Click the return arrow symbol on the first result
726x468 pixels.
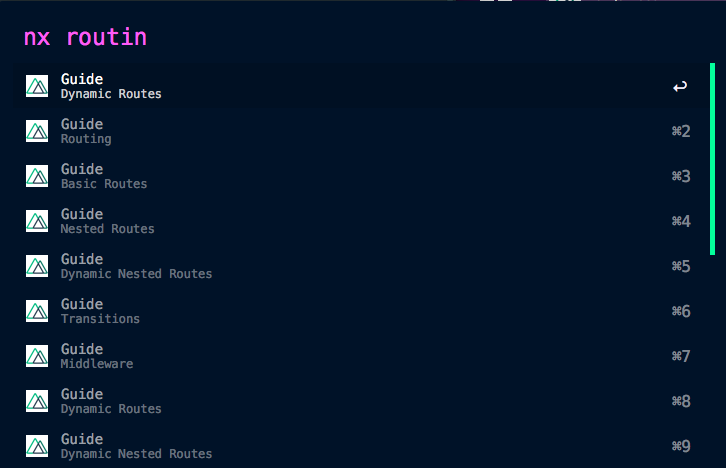click(680, 87)
